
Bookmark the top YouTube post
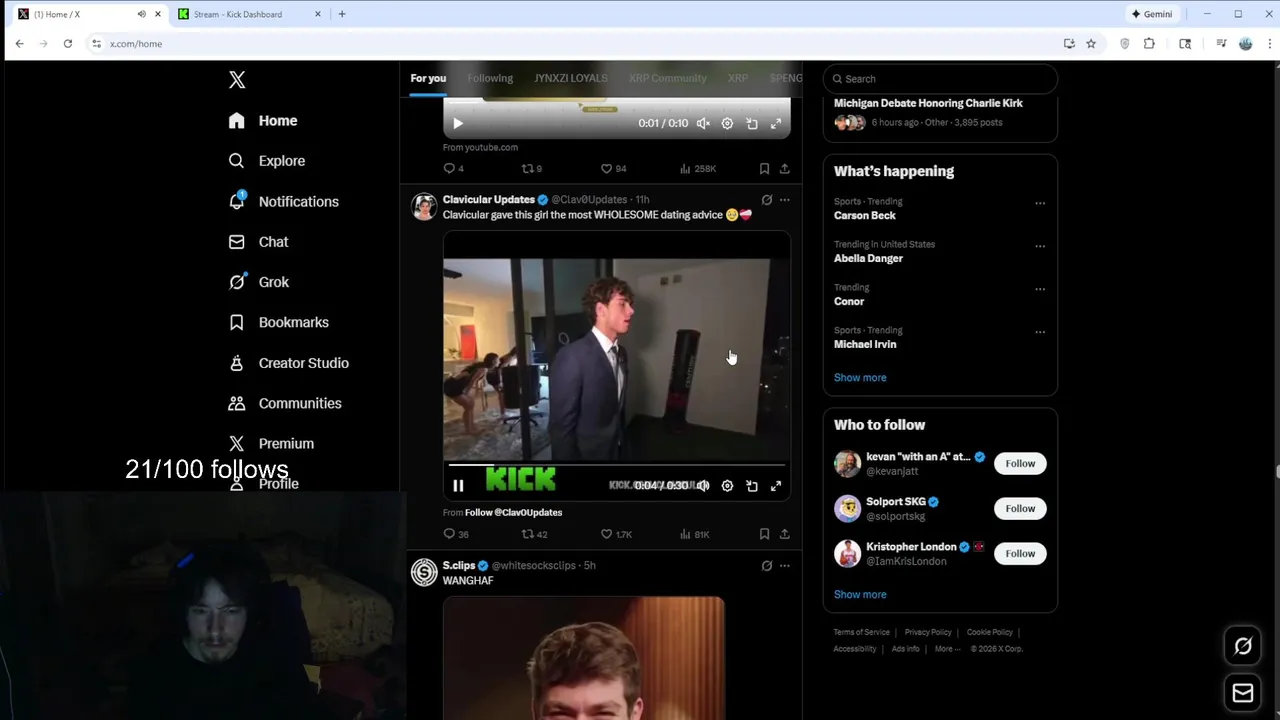pyautogui.click(x=764, y=168)
